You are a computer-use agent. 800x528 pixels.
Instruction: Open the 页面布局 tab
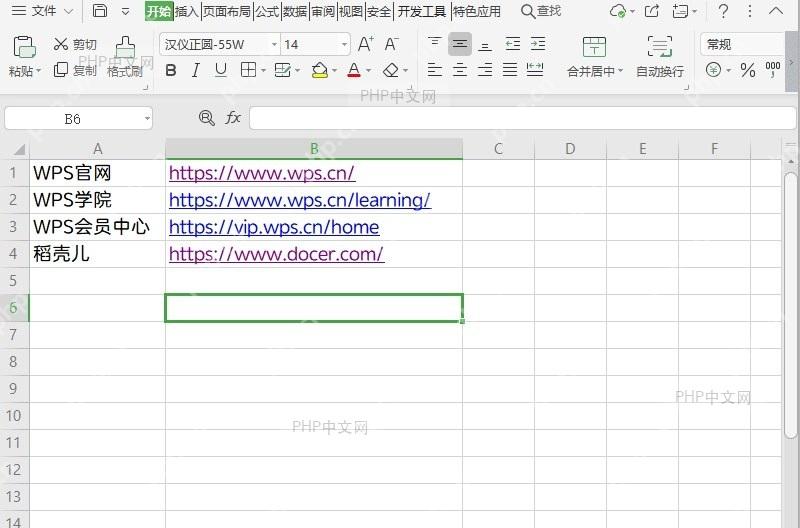pos(227,11)
